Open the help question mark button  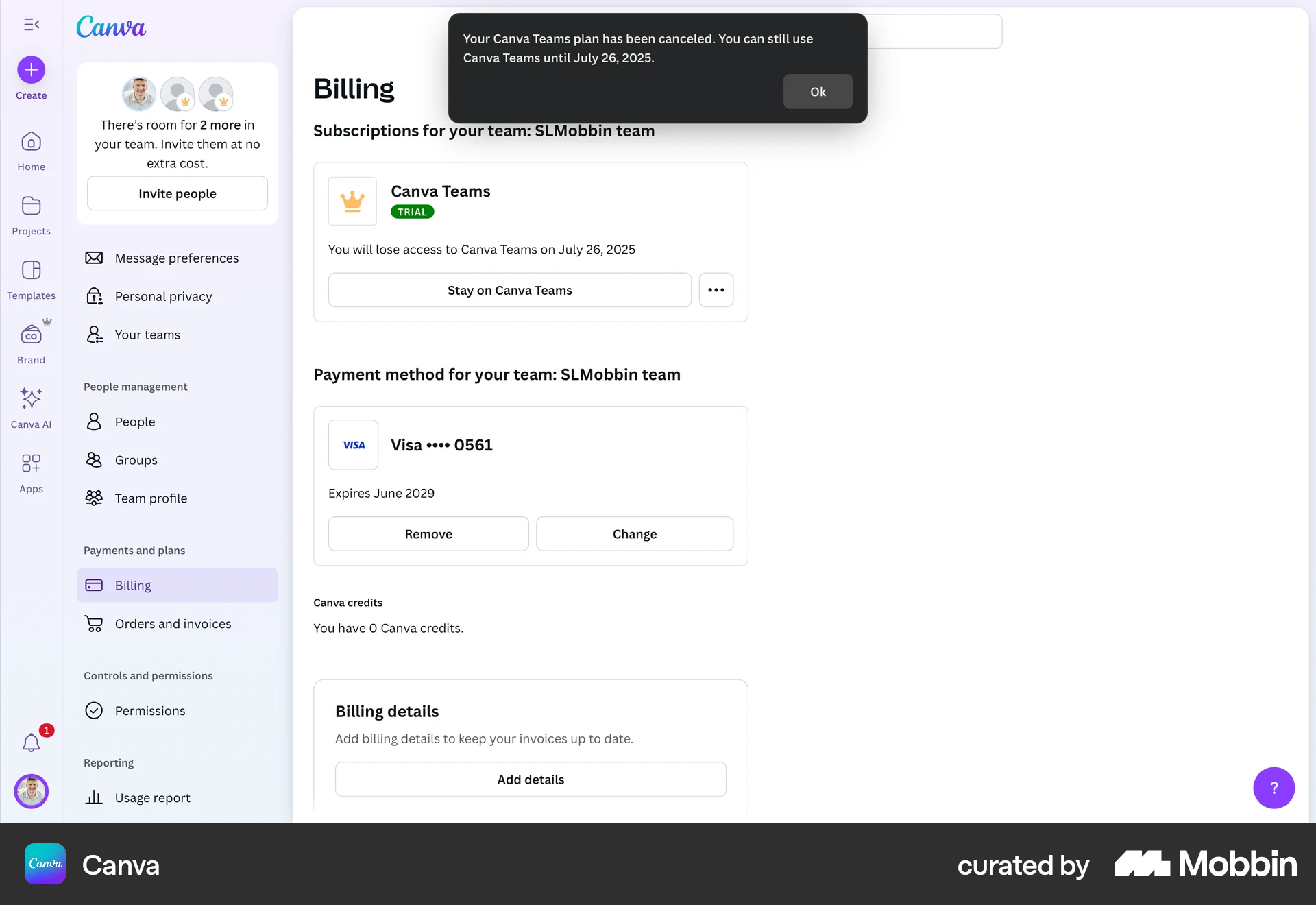[1274, 788]
